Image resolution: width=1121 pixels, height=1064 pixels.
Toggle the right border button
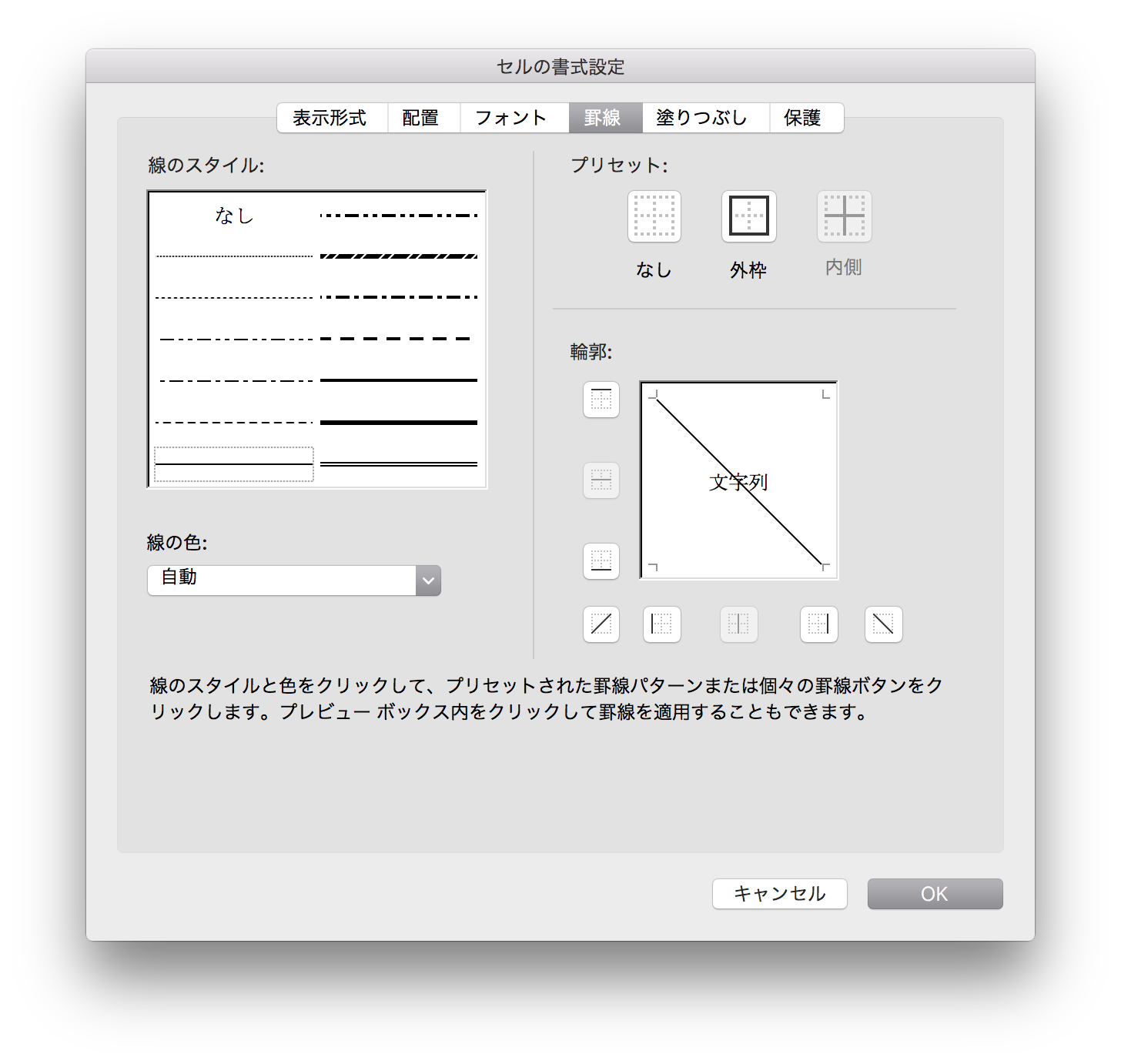pos(819,624)
